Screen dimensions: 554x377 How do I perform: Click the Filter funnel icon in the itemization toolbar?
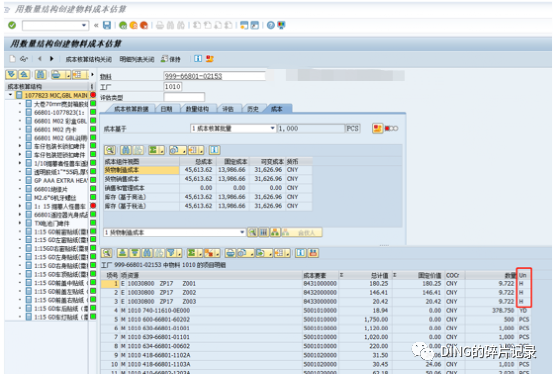click(171, 253)
